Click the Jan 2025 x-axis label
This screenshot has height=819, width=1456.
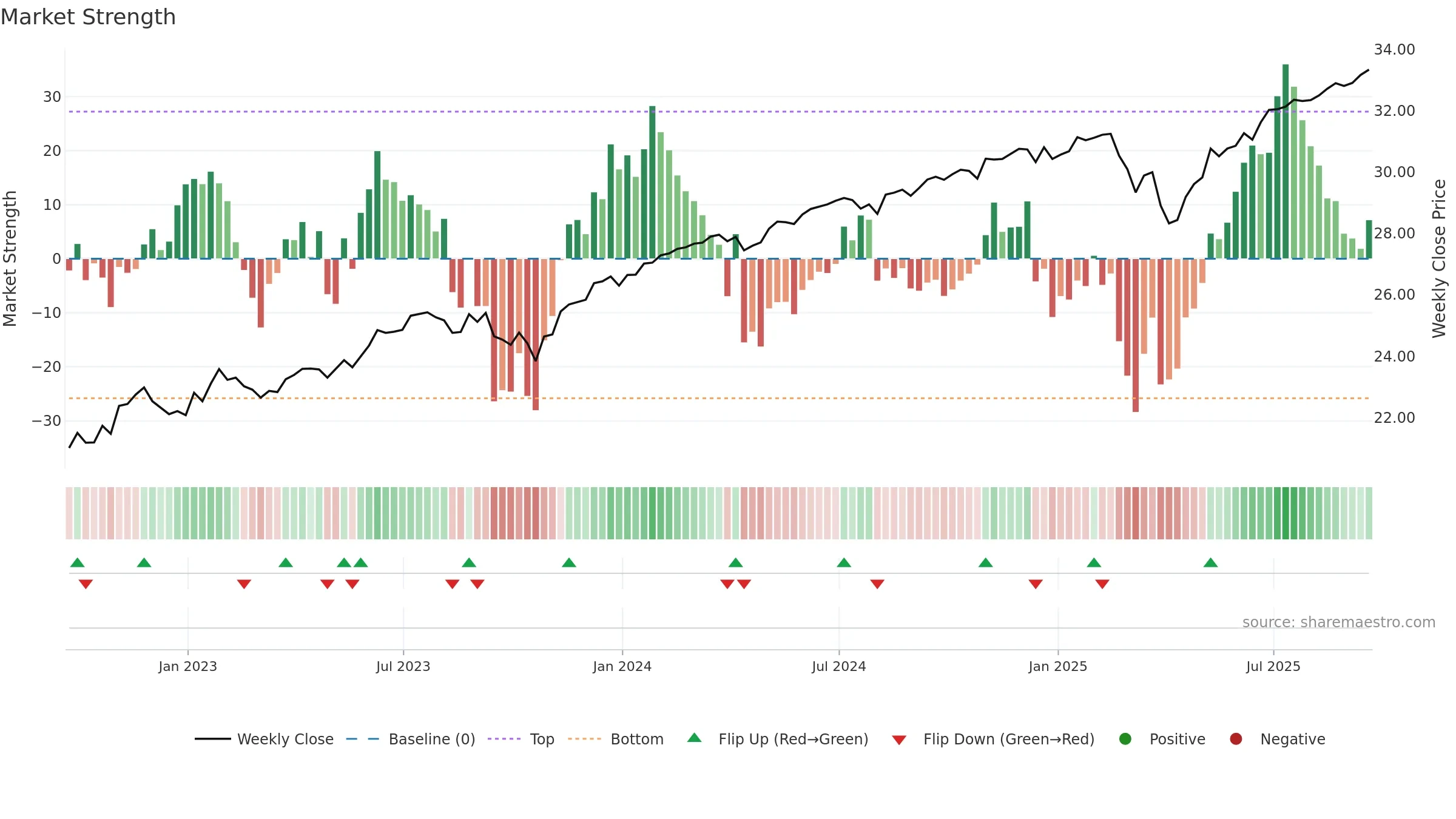1058,666
